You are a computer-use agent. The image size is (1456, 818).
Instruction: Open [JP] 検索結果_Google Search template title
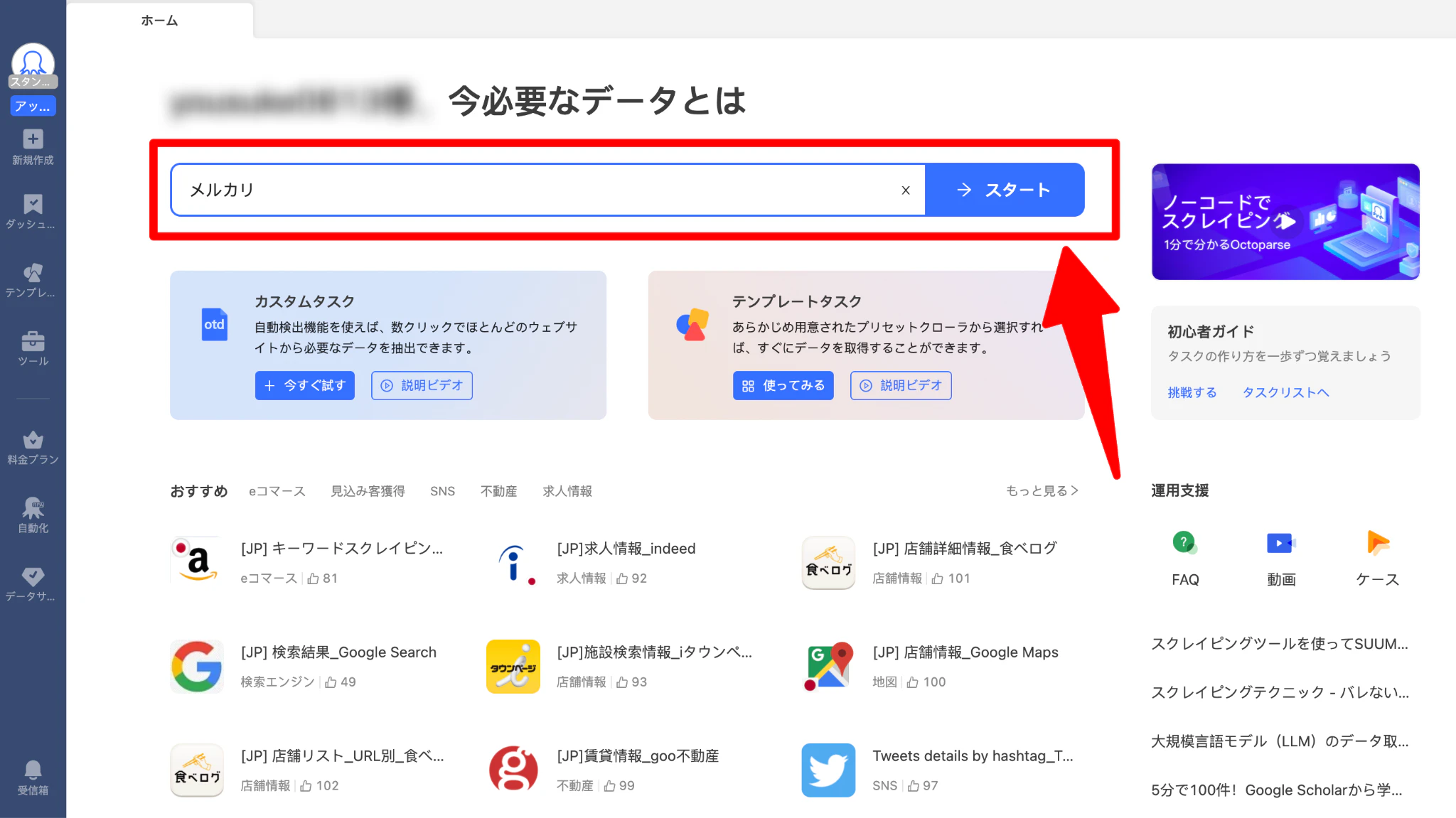338,652
